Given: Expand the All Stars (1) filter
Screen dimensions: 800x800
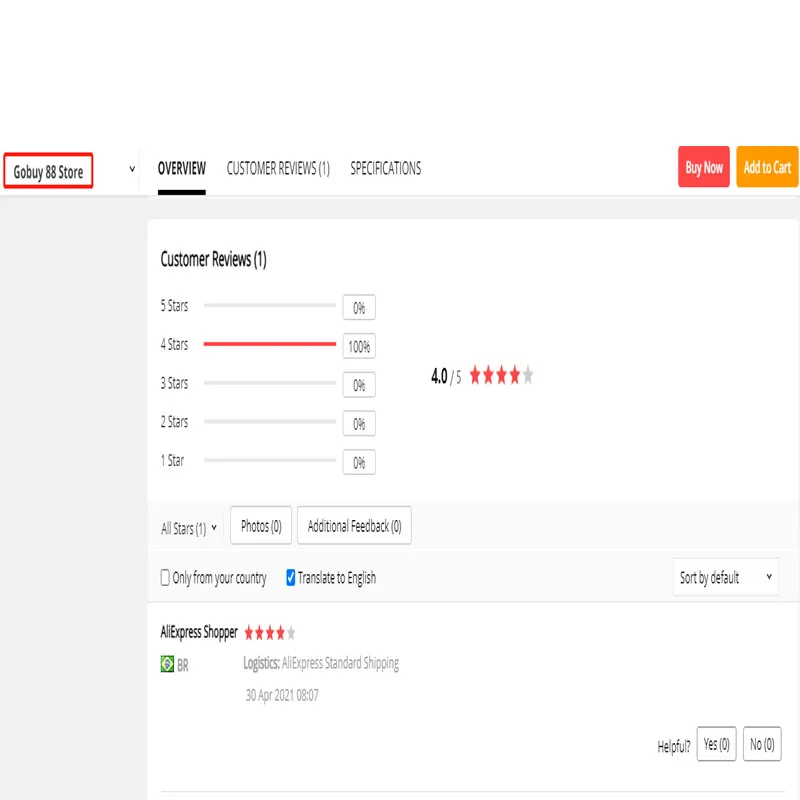Looking at the screenshot, I should click(189, 528).
